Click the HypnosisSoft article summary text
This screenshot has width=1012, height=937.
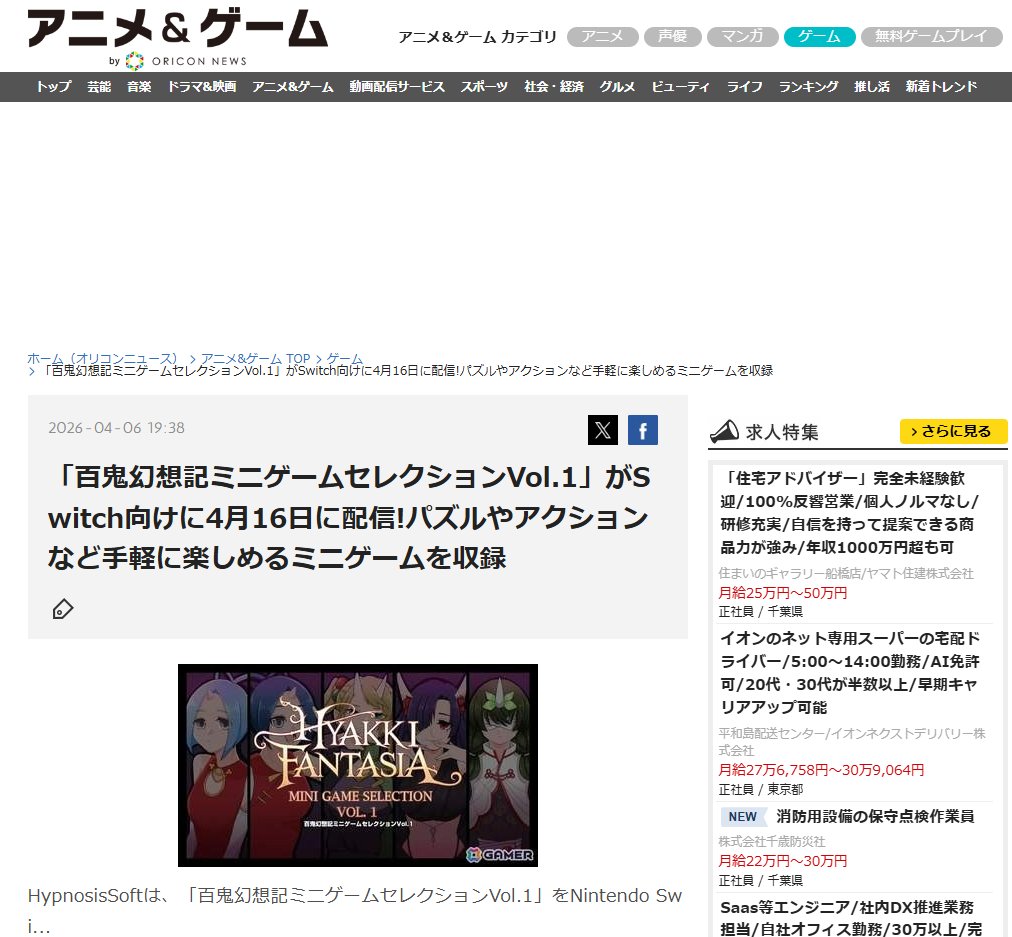click(354, 911)
